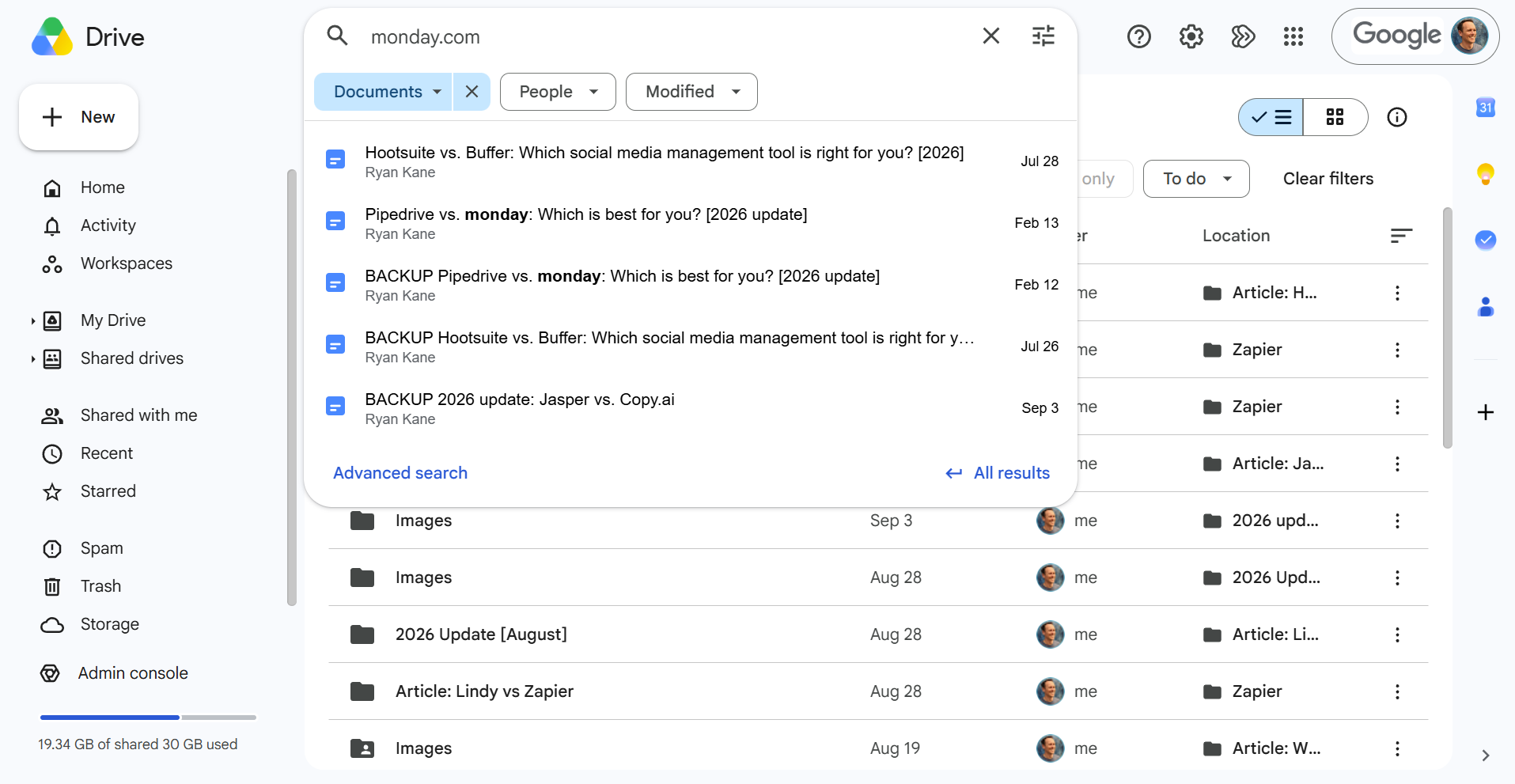Expand the Shared drives tree arrow

32,358
